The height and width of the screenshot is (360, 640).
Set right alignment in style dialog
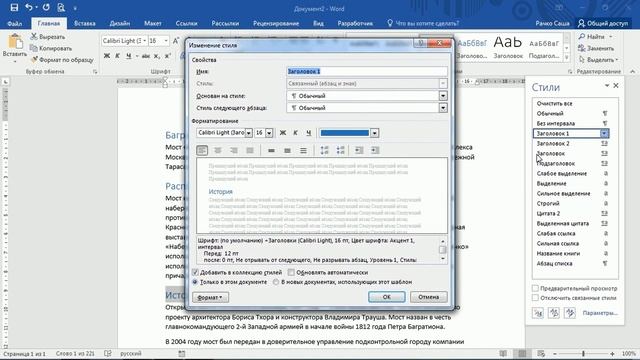pyautogui.click(x=234, y=151)
